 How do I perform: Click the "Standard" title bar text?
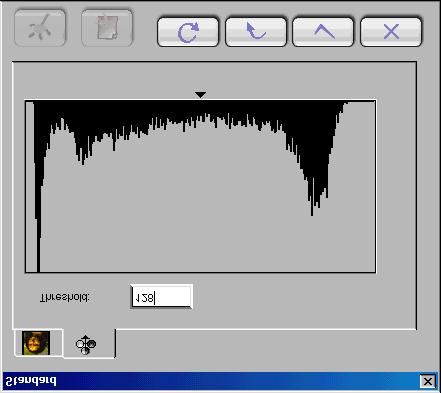pyautogui.click(x=31, y=381)
